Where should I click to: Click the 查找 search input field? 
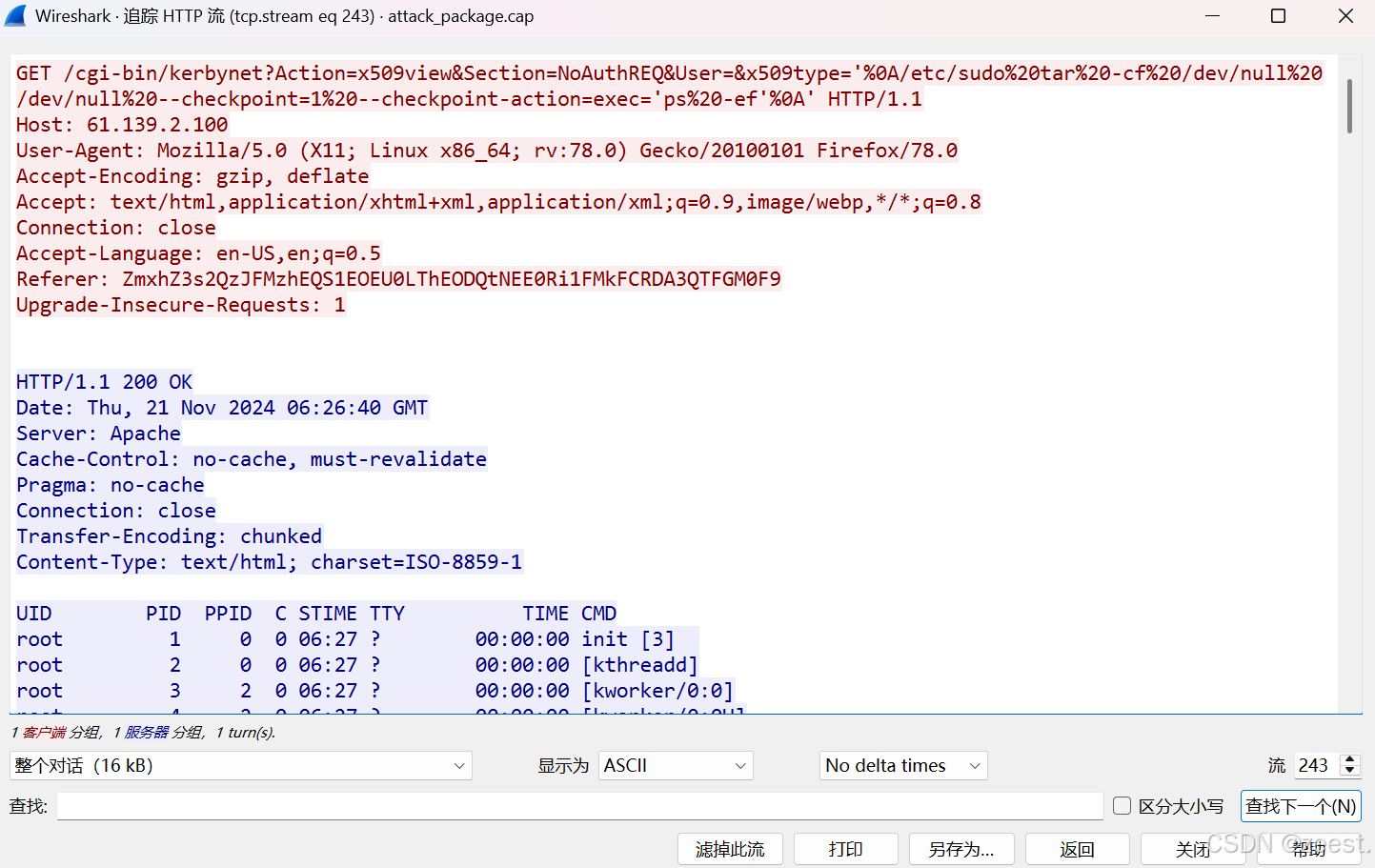579,806
